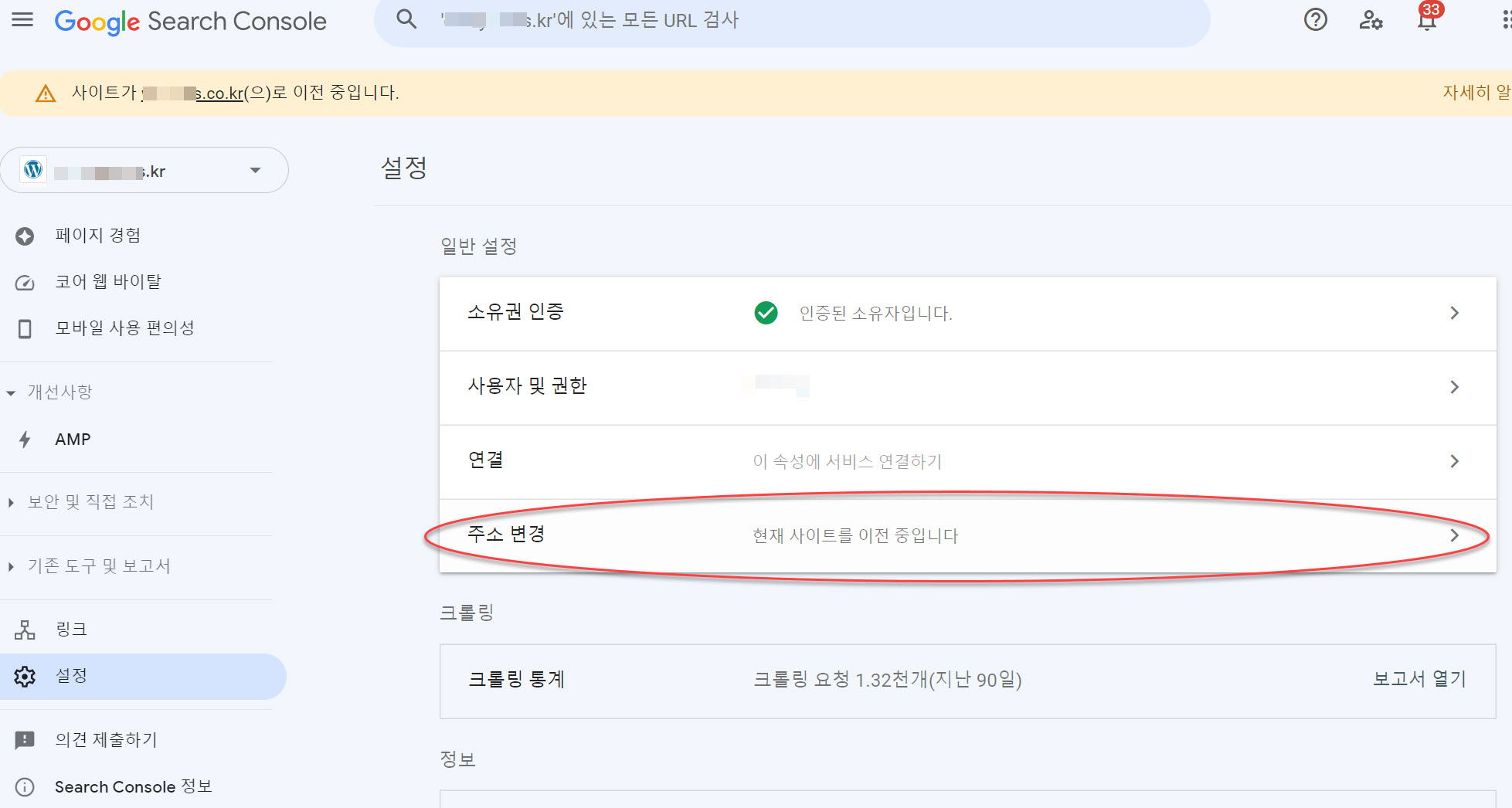Open user settings icon in header

coord(1371,19)
